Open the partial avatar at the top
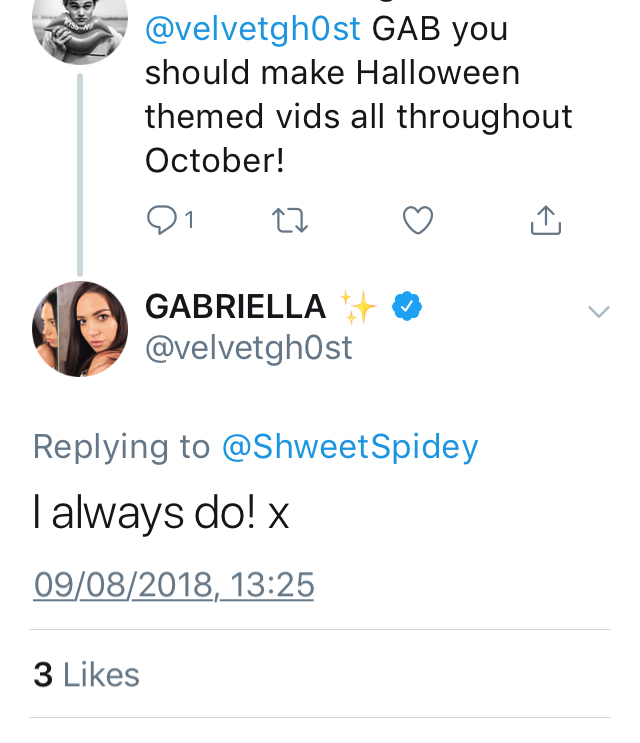Viewport: 640px width, 743px height. click(x=80, y=25)
